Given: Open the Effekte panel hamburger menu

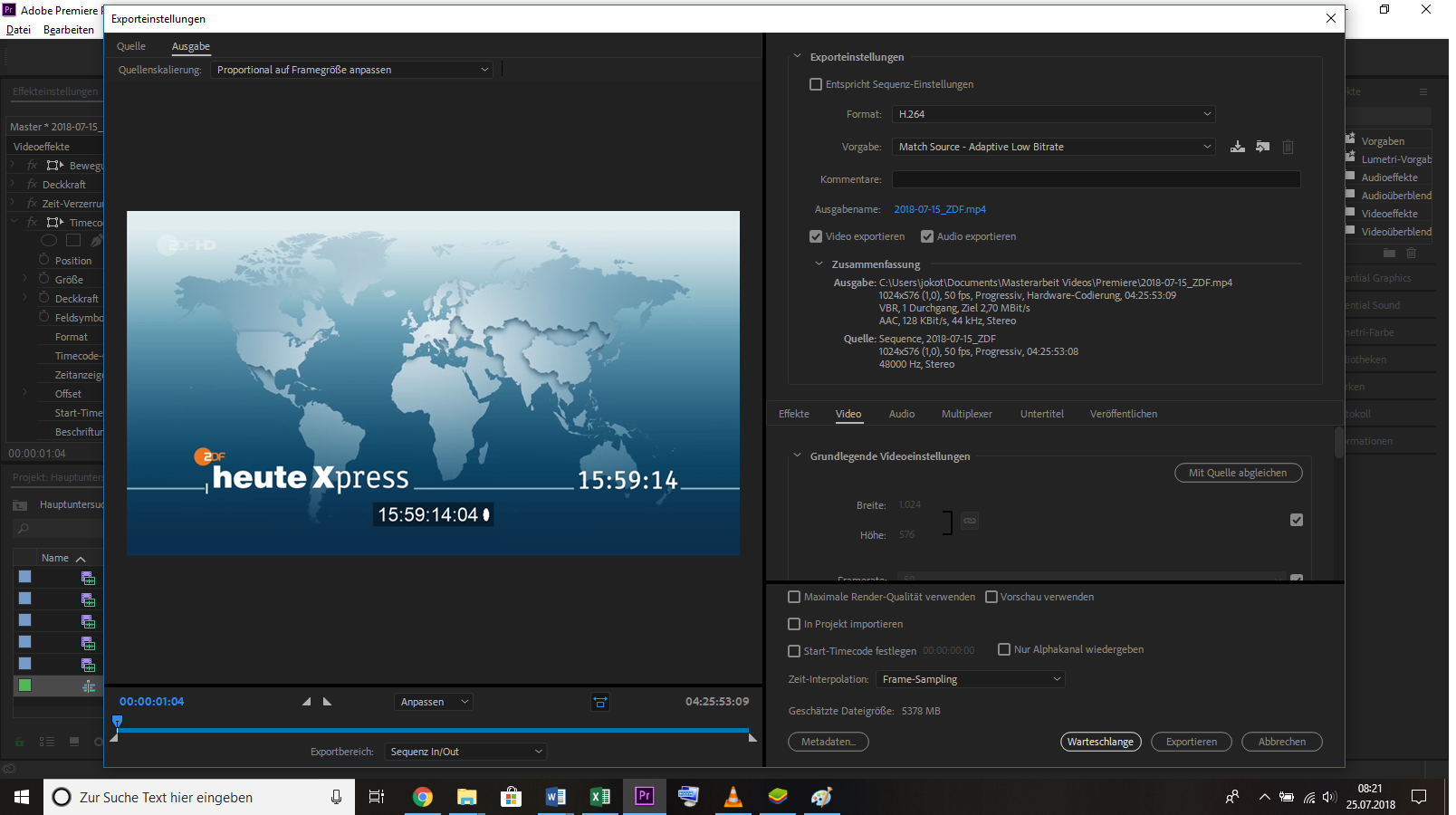Looking at the screenshot, I should coord(1422,91).
